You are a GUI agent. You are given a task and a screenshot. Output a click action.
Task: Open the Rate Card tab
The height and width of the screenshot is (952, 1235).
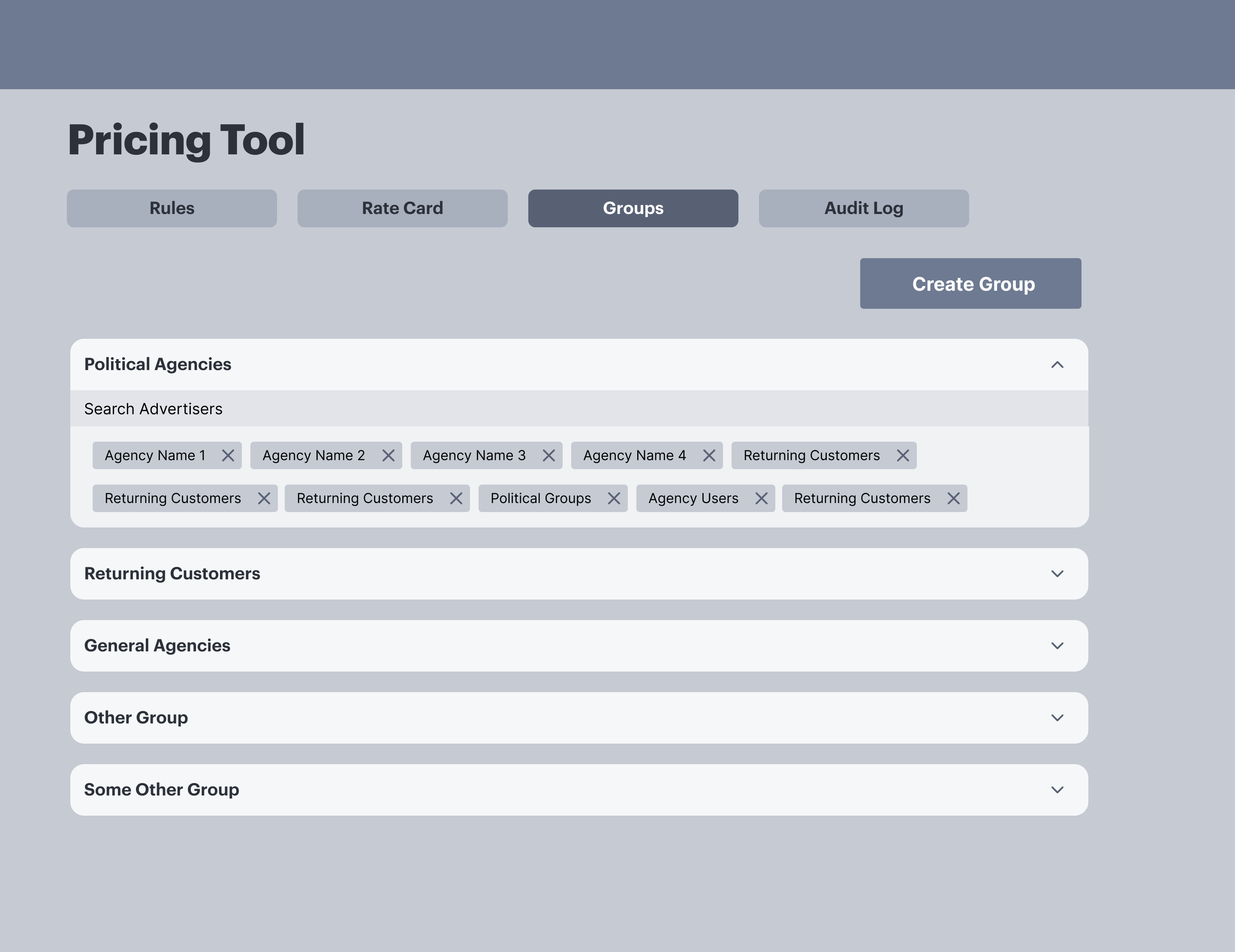click(402, 208)
